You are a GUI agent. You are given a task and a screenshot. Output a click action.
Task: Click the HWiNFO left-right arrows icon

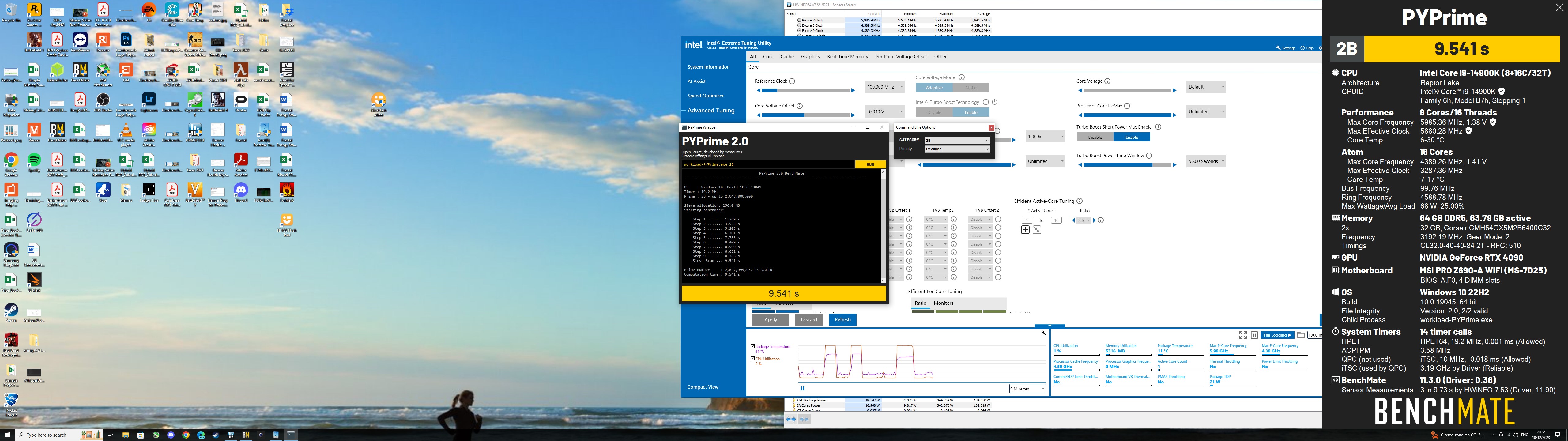tap(791, 419)
